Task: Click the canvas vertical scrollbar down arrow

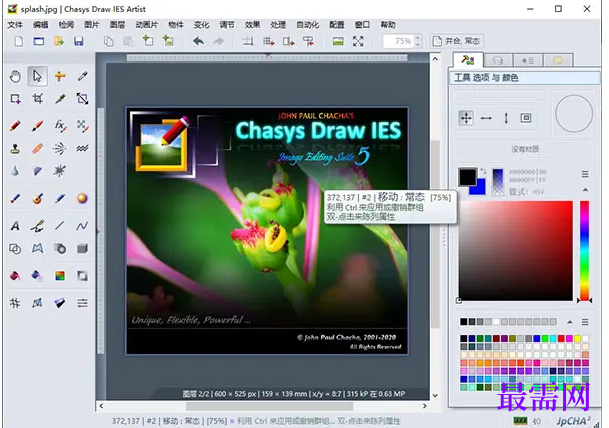Action: tap(435, 395)
